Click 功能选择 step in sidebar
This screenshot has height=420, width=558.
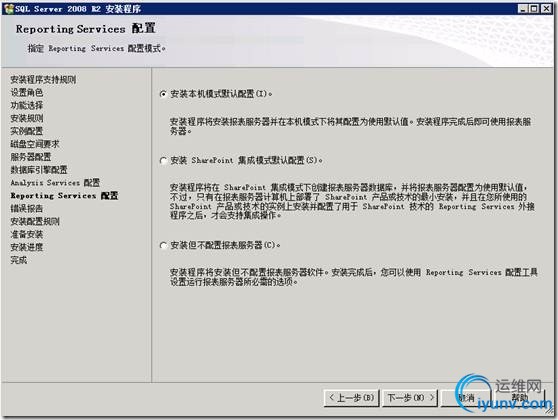[27, 105]
